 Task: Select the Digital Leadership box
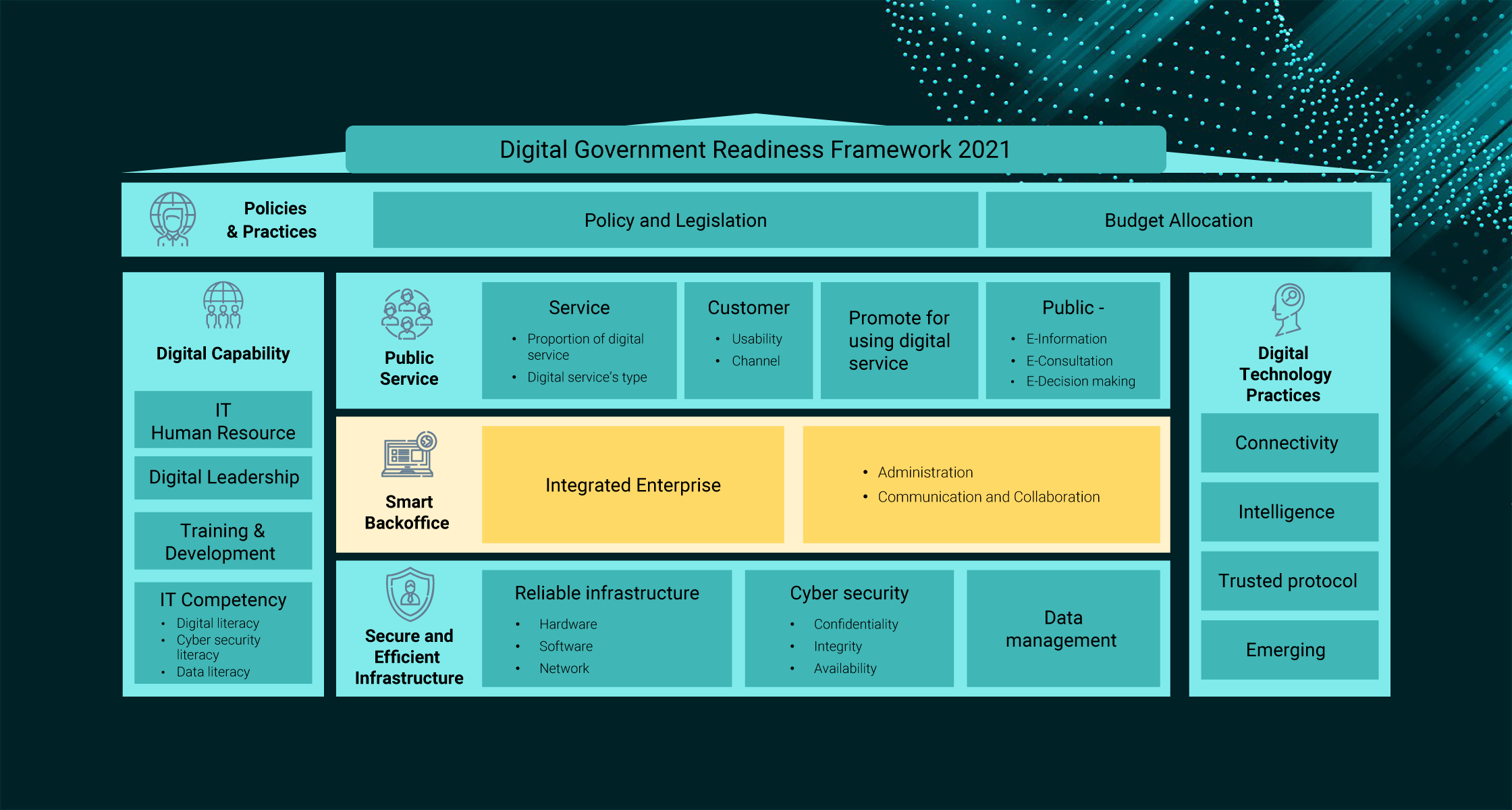[x=223, y=477]
